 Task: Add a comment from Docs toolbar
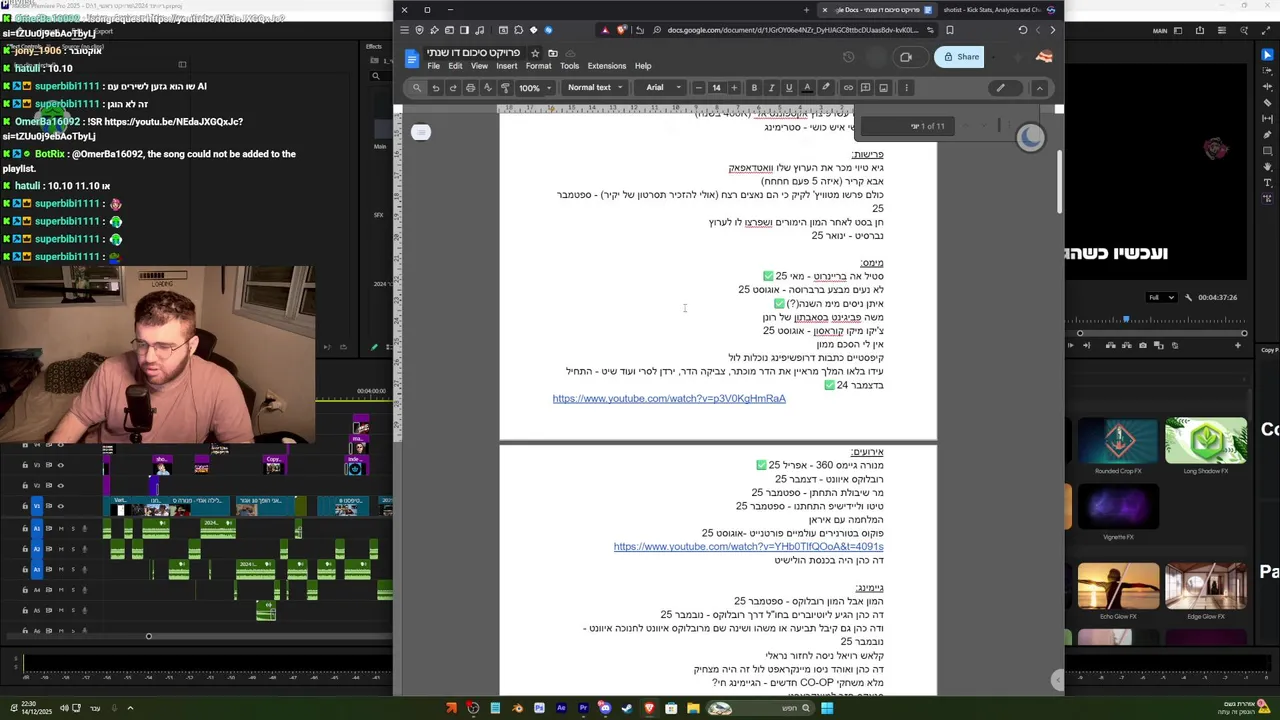(x=865, y=88)
